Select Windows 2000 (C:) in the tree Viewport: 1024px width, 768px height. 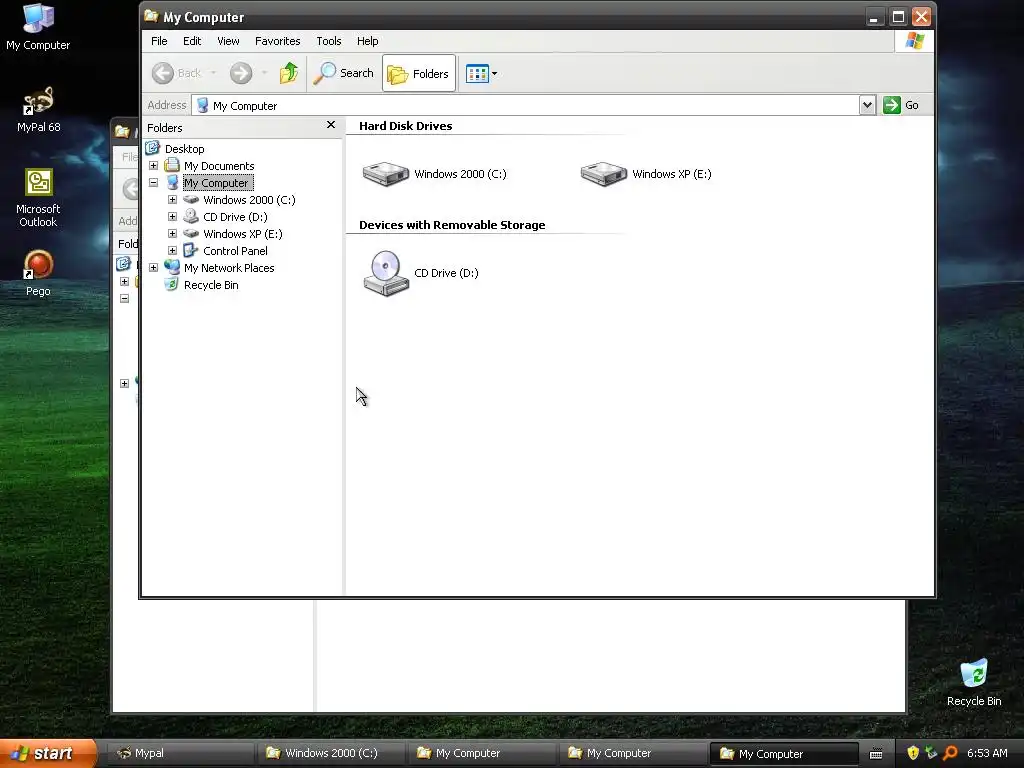249,200
